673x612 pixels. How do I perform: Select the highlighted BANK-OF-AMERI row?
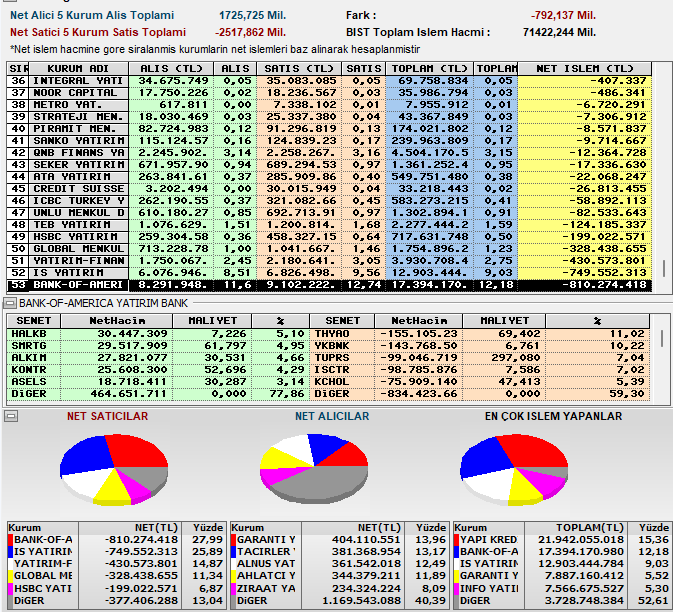click(x=329, y=285)
